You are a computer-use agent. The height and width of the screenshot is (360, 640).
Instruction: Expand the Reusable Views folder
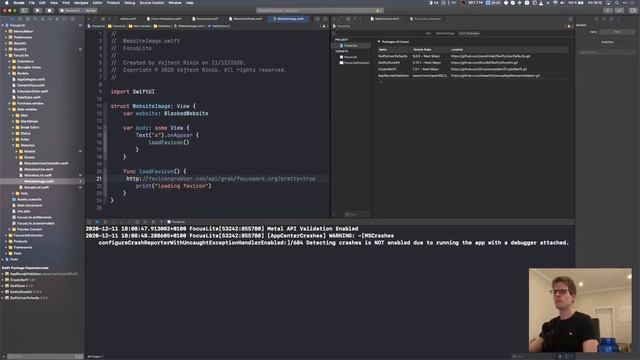pyautogui.click(x=10, y=67)
